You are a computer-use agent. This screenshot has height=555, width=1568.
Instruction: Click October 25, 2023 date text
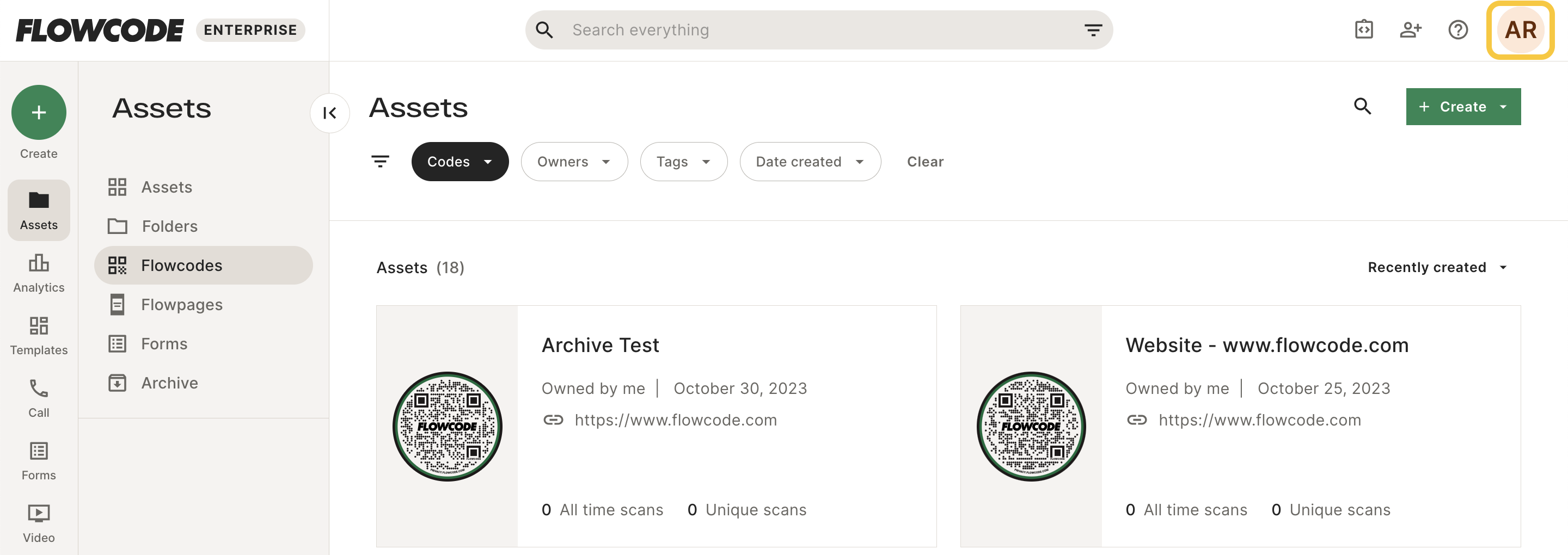coord(1324,388)
